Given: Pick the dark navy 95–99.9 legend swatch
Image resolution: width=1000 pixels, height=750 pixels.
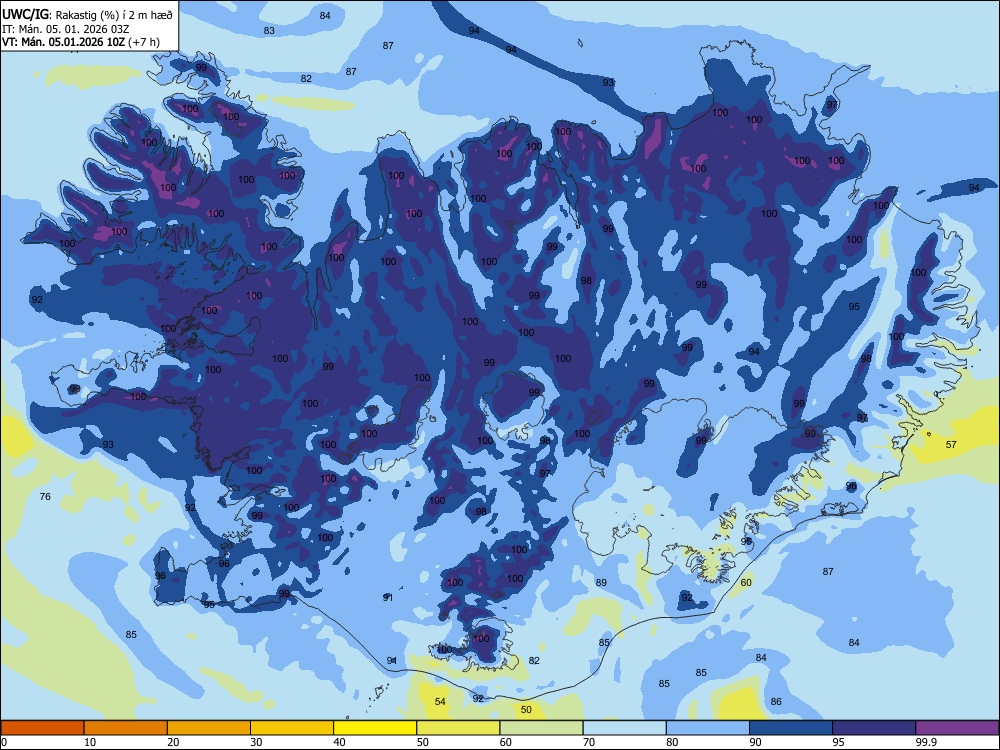Looking at the screenshot, I should tap(874, 728).
